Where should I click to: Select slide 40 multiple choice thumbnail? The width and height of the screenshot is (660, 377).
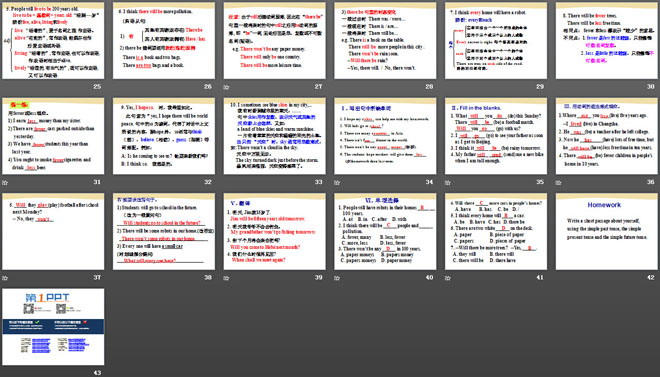[385, 232]
